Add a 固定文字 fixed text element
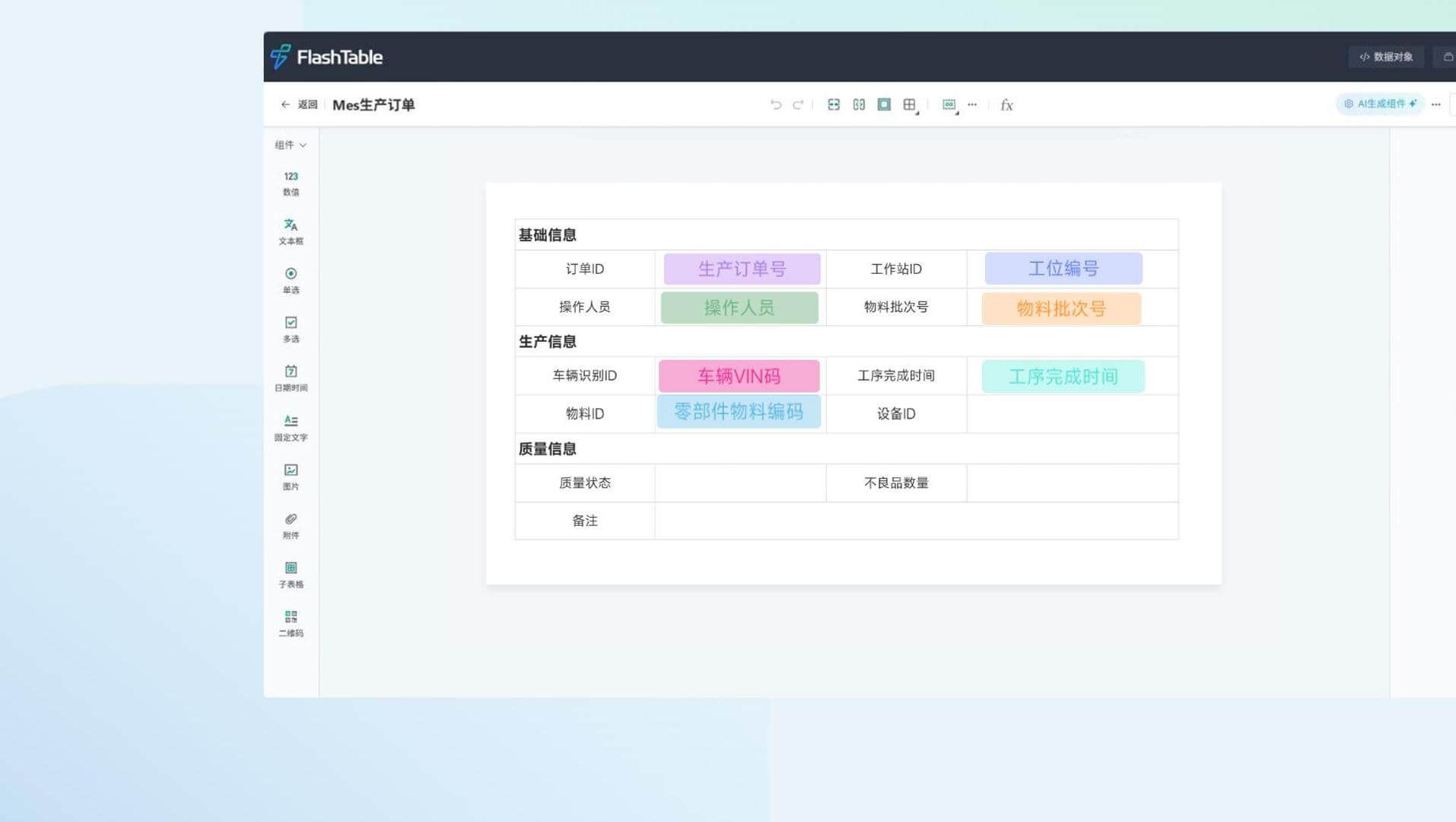 click(290, 427)
